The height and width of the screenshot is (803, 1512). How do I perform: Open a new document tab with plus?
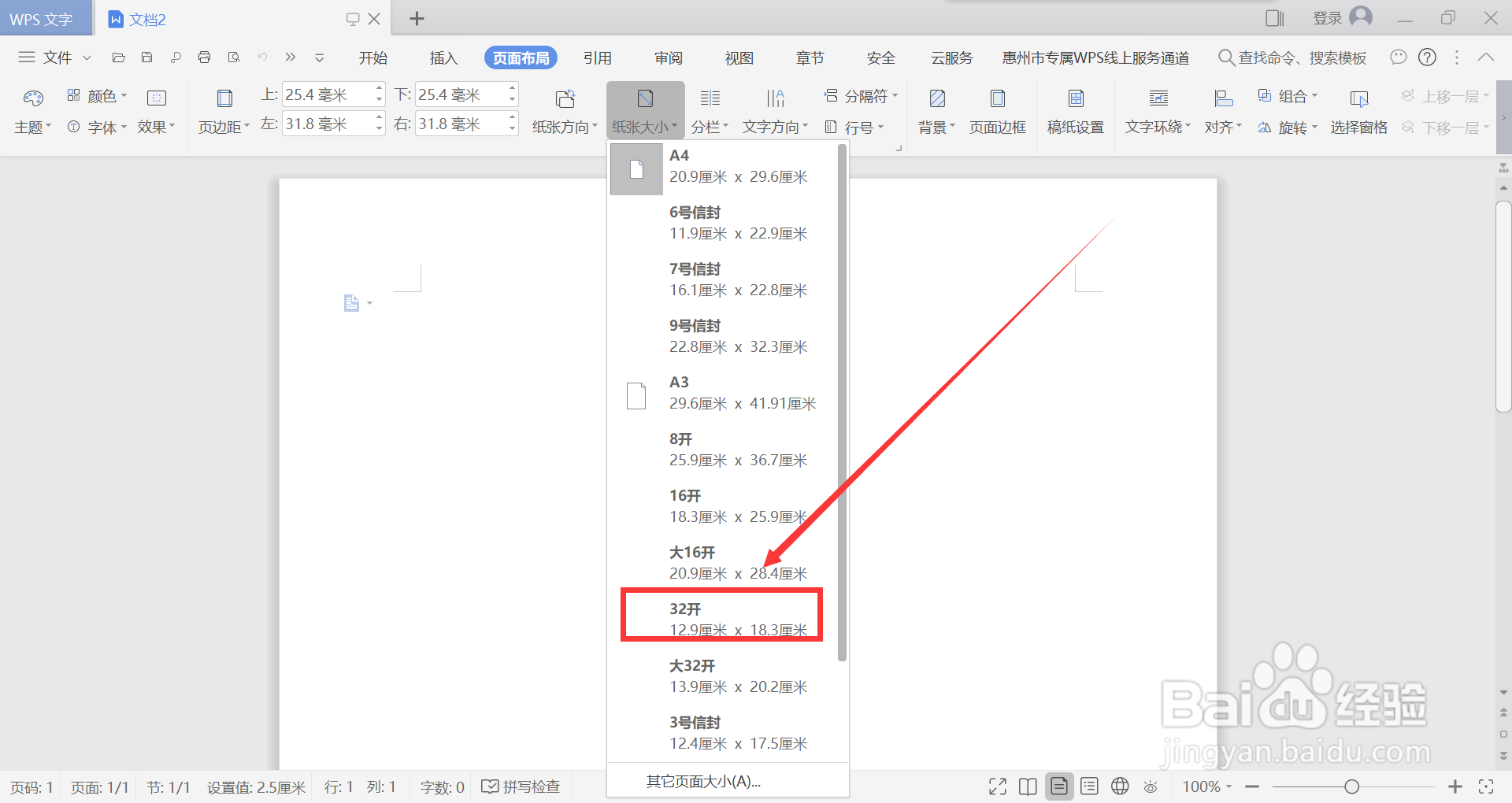pos(417,18)
